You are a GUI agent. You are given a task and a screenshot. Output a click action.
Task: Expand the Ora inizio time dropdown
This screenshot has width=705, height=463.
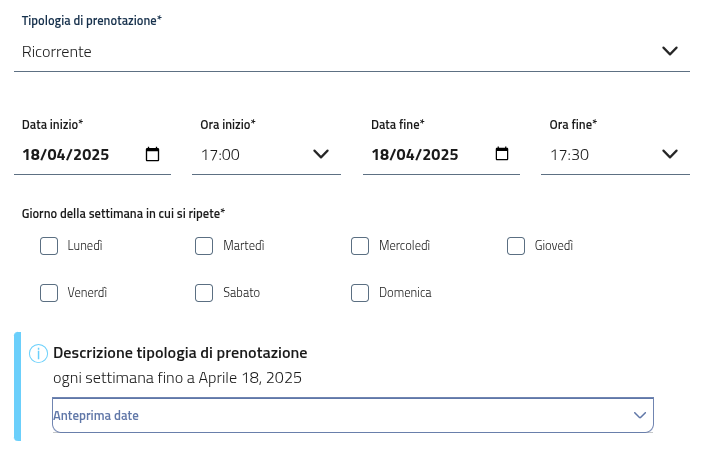coord(265,155)
